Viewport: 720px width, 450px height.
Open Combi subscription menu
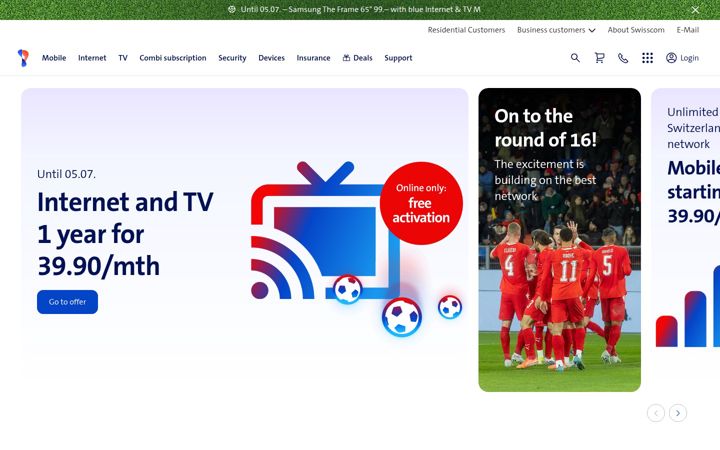[x=173, y=58]
